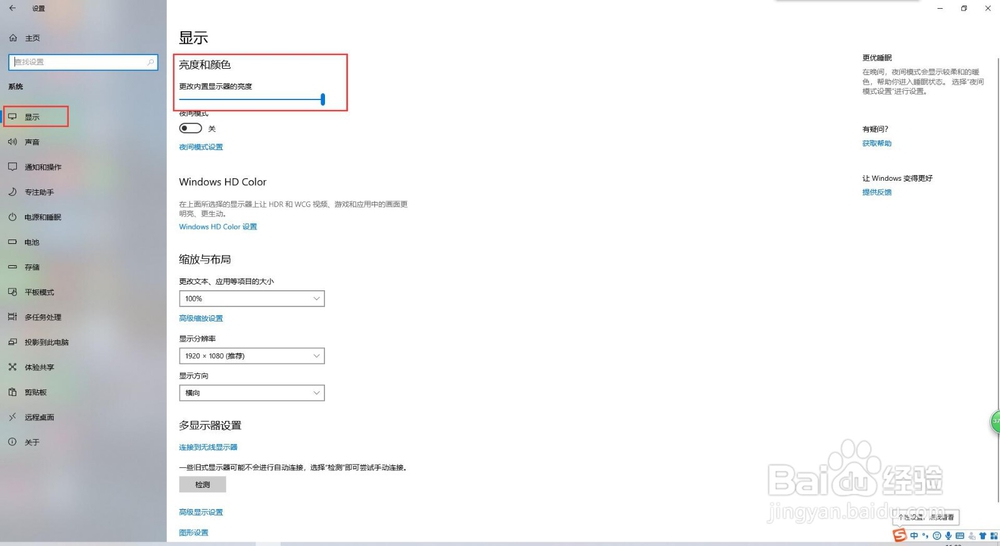Image resolution: width=1000 pixels, height=546 pixels.
Task: Expand the 100% scaling dropdown
Action: pos(252,299)
